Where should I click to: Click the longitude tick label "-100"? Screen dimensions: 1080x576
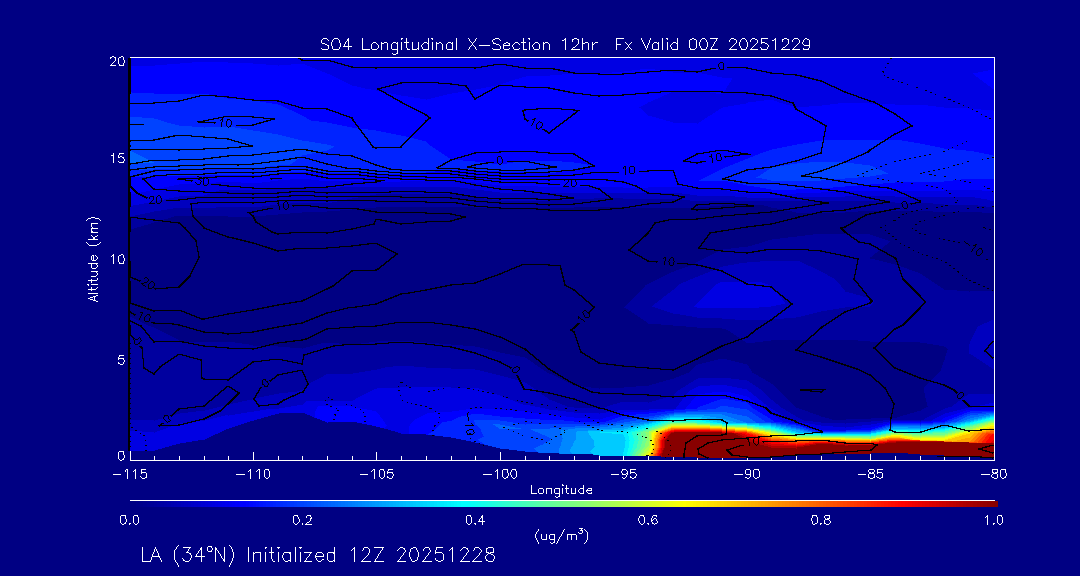(500, 474)
